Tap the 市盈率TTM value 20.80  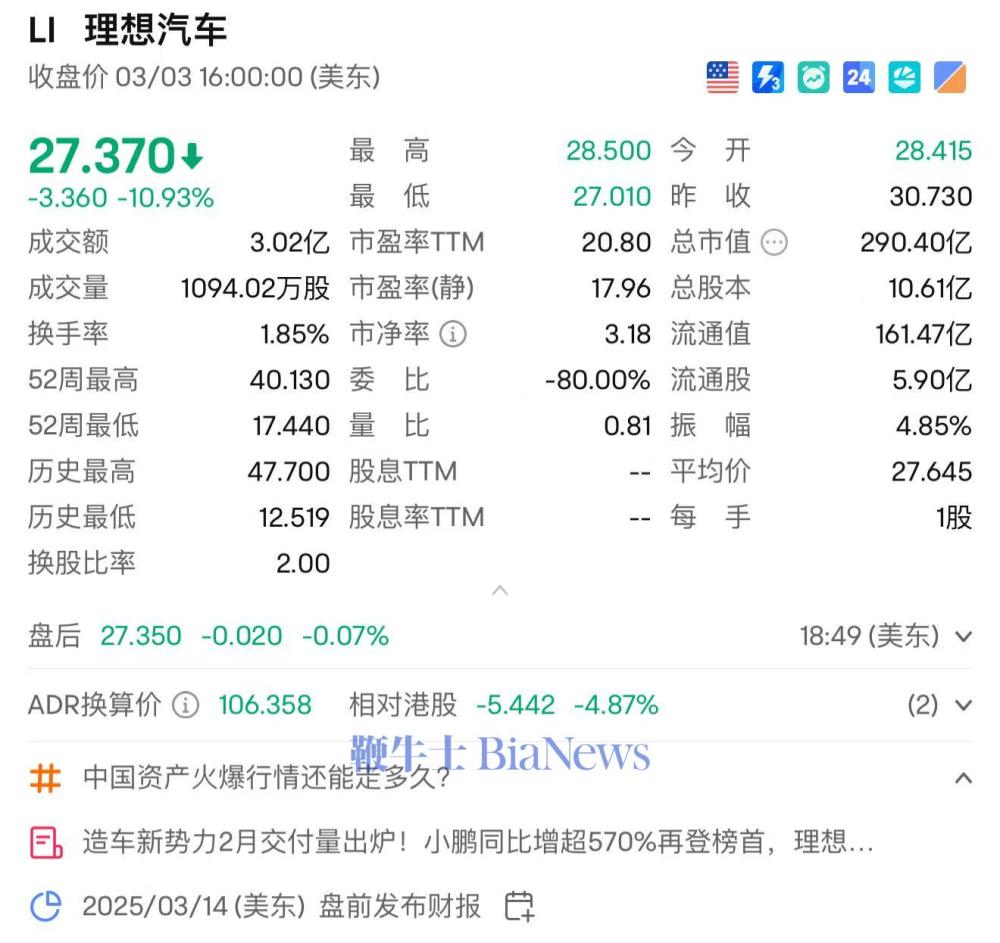pyautogui.click(x=616, y=242)
